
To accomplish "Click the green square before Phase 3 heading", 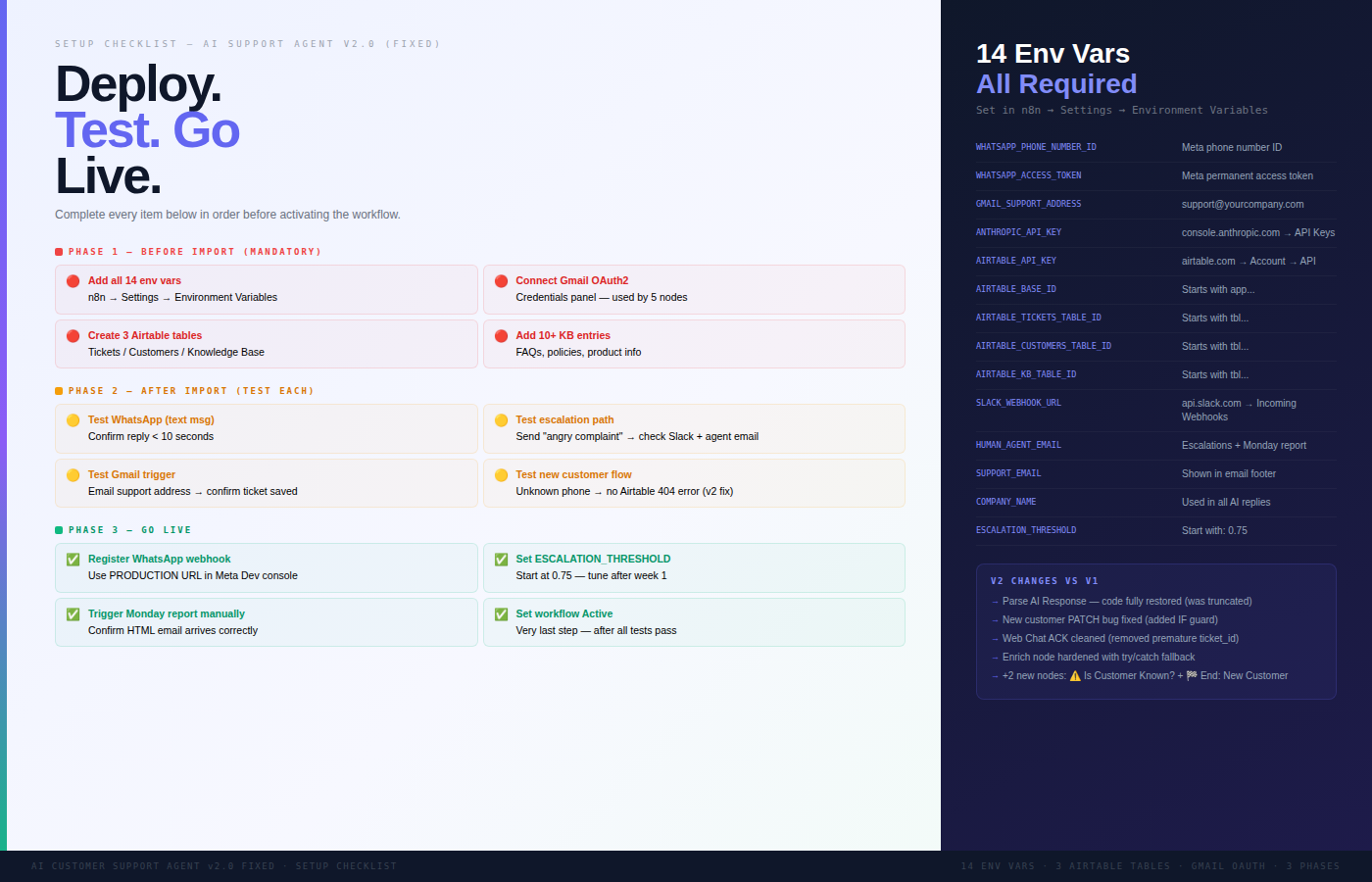I will click(59, 530).
